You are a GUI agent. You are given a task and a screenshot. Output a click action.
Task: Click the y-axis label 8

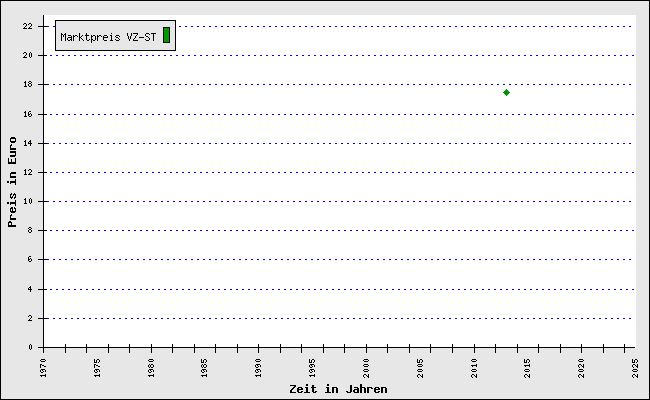pos(30,230)
